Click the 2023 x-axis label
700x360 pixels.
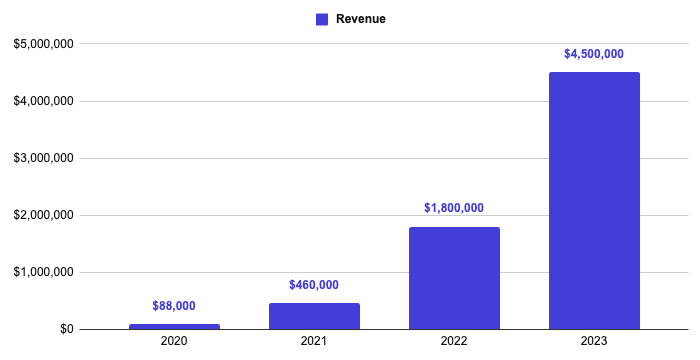click(594, 341)
